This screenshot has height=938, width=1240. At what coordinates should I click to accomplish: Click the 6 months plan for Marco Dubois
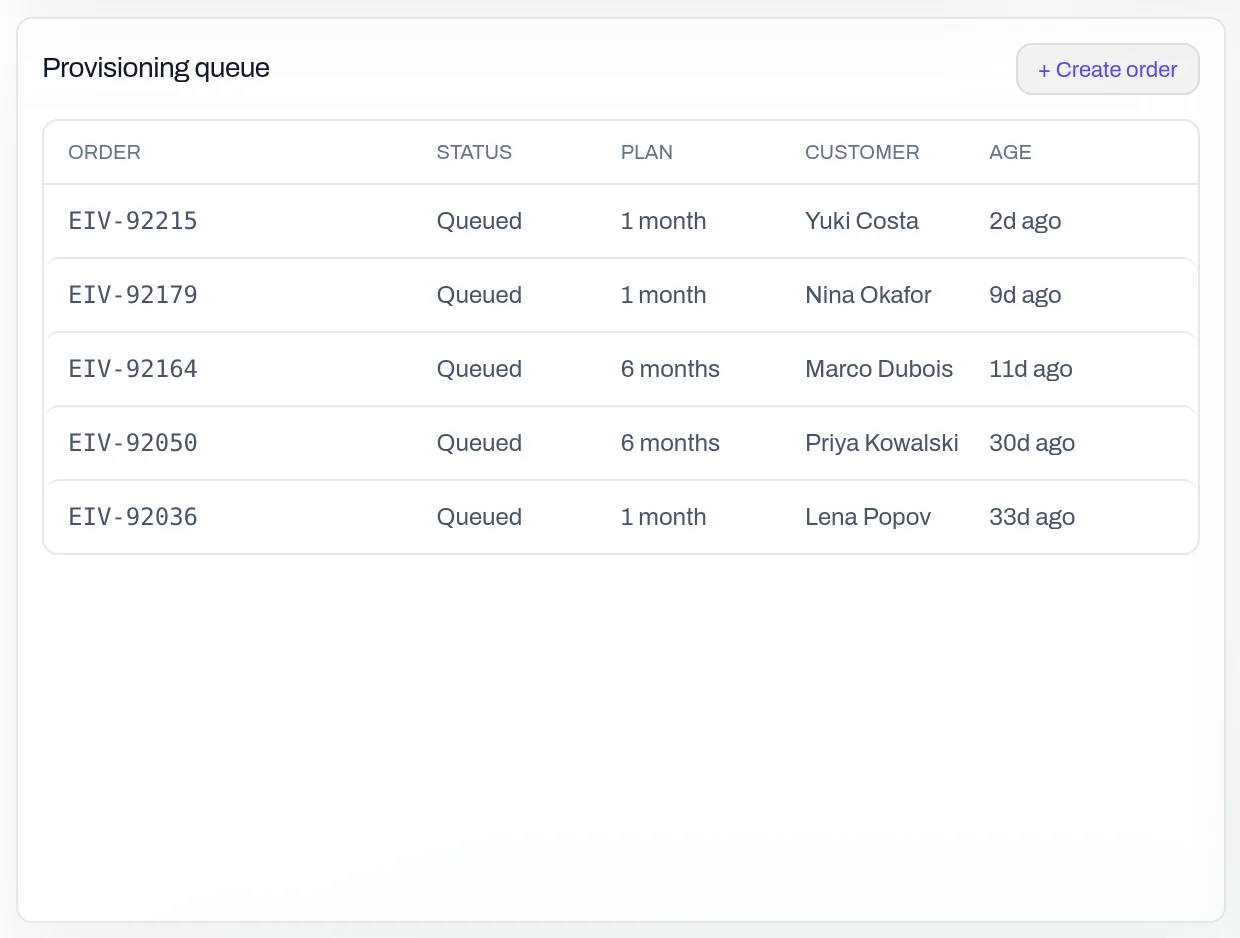click(670, 369)
